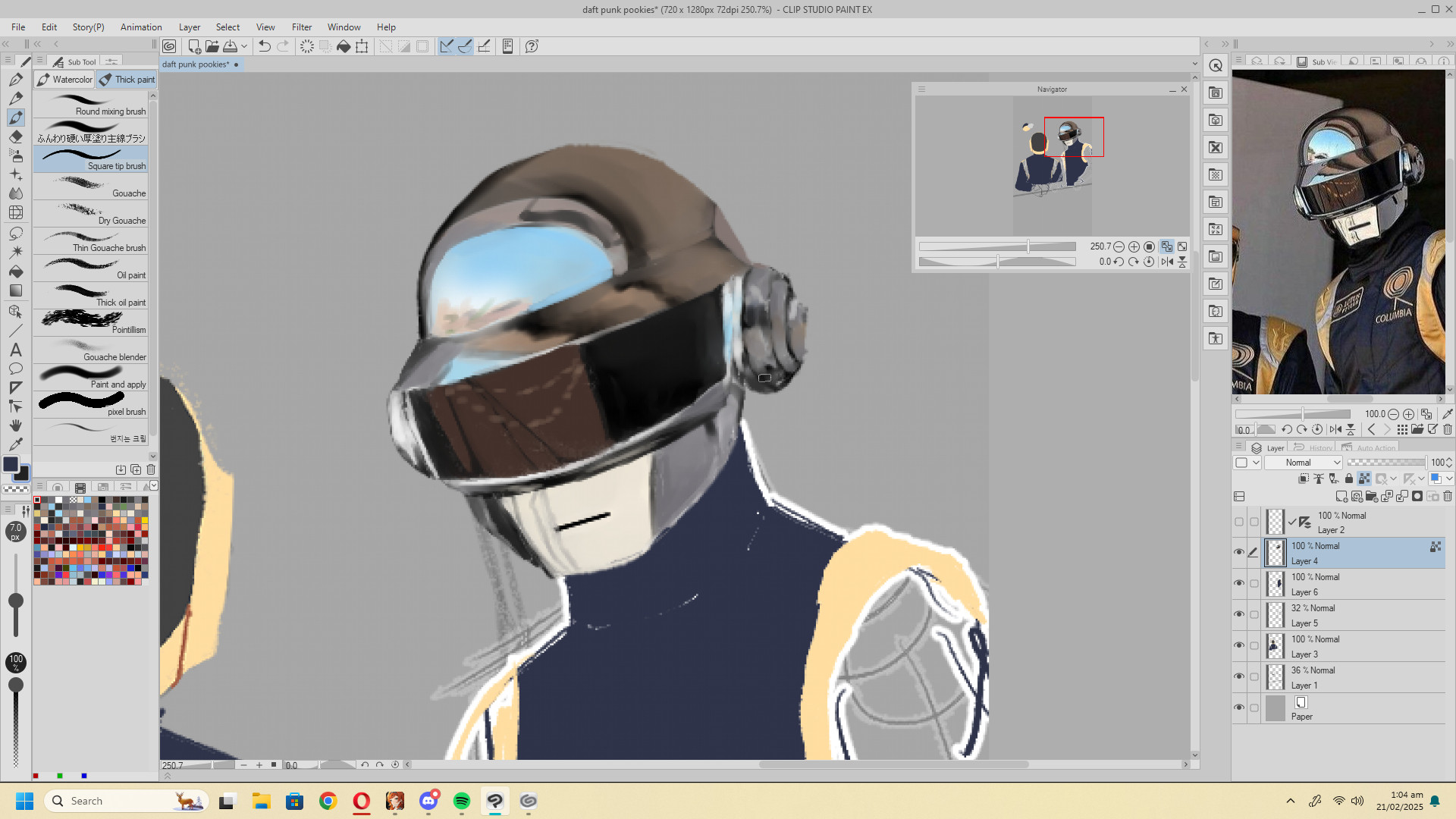Select the Thick oil paint brush
The height and width of the screenshot is (819, 1456).
(x=91, y=295)
